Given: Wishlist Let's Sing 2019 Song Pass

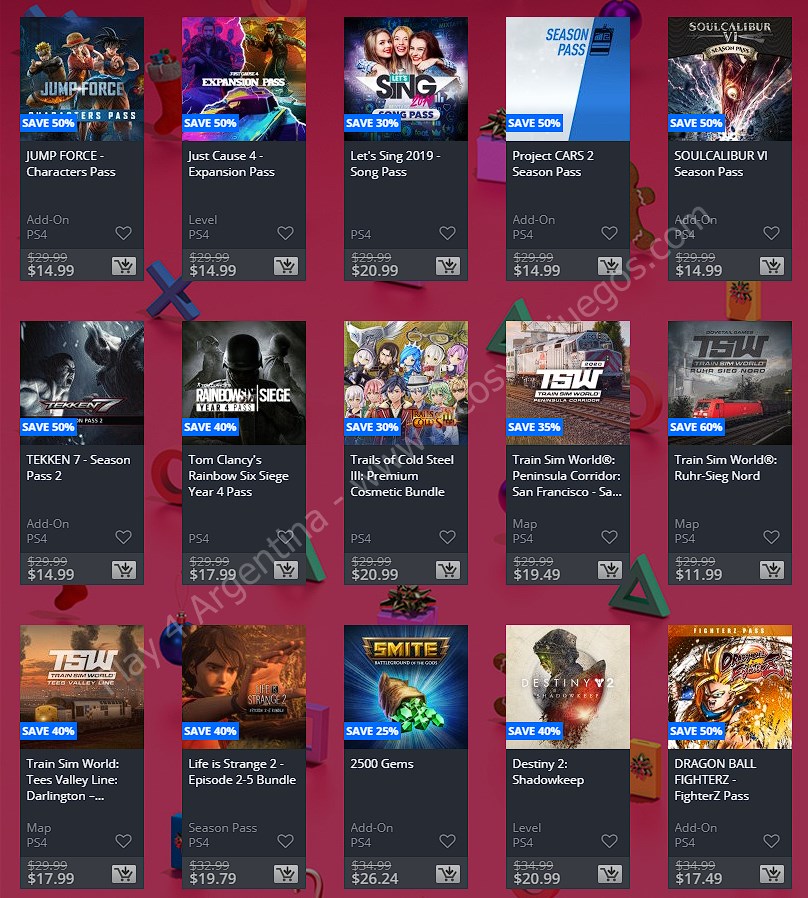Looking at the screenshot, I should [447, 233].
